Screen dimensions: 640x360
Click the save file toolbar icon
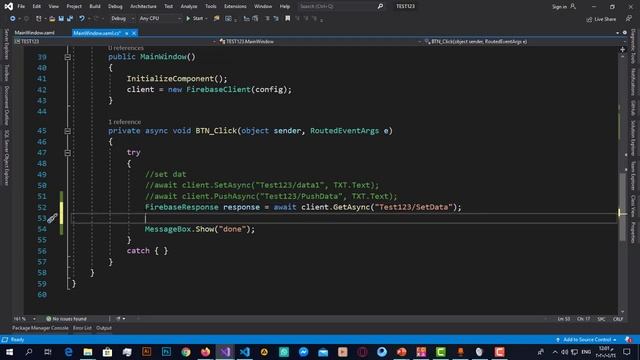(61, 18)
